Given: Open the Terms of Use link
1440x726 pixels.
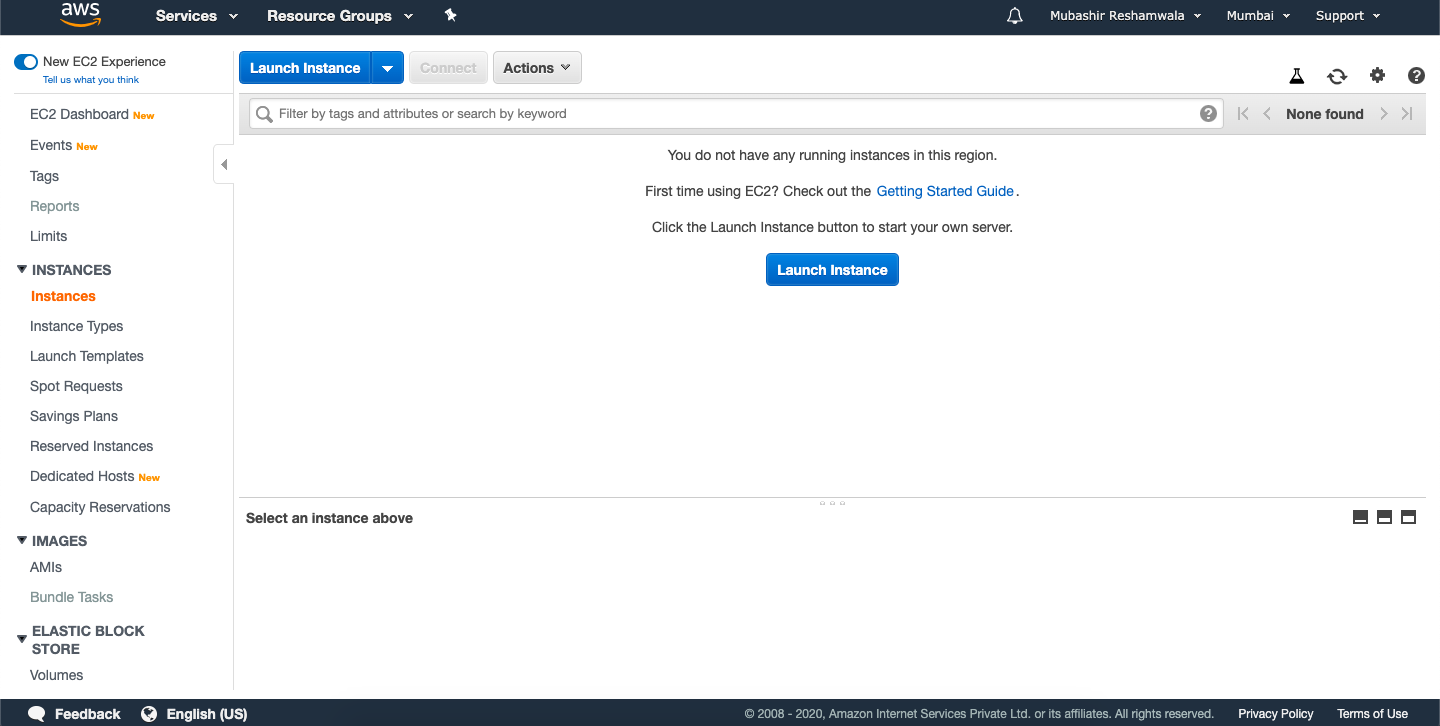Looking at the screenshot, I should pos(1372,714).
